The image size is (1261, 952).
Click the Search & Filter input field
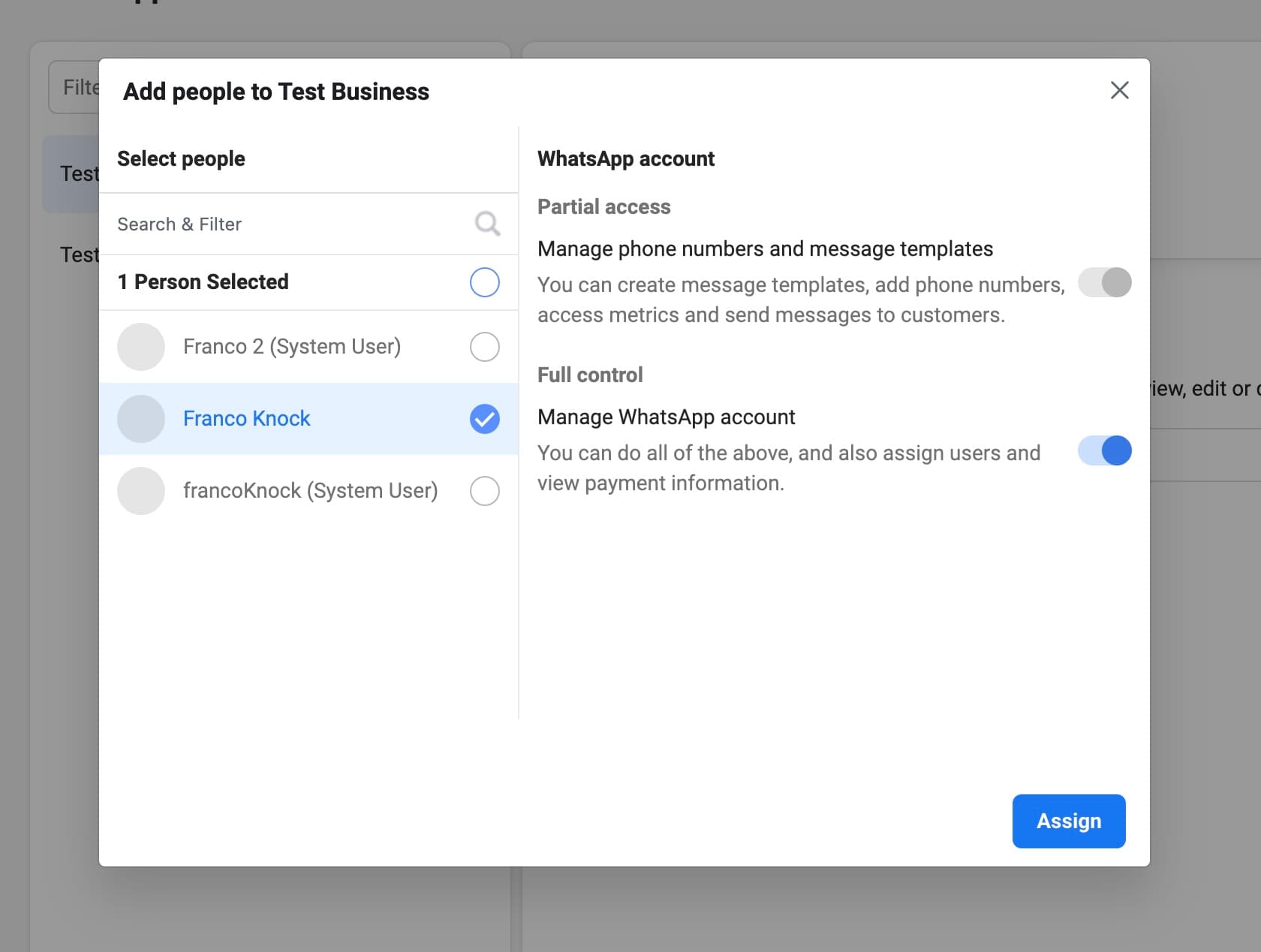pyautogui.click(x=285, y=224)
